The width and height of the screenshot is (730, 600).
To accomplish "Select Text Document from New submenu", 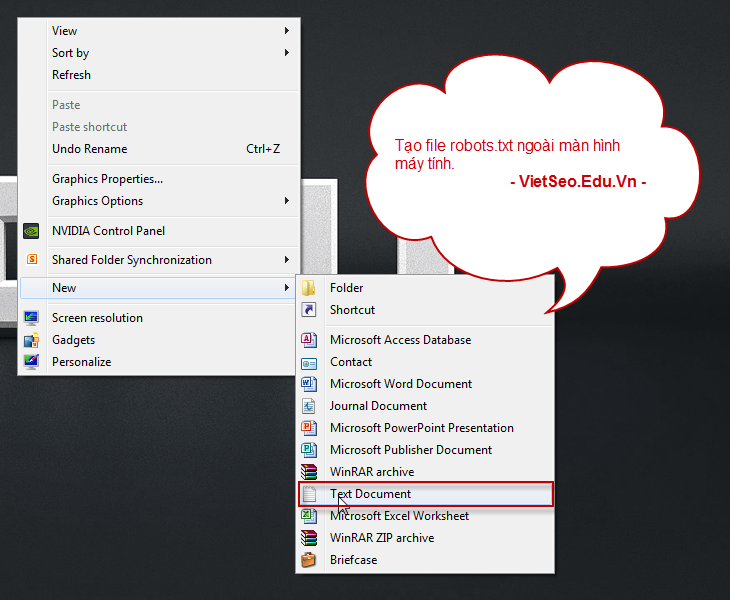I will [371, 494].
